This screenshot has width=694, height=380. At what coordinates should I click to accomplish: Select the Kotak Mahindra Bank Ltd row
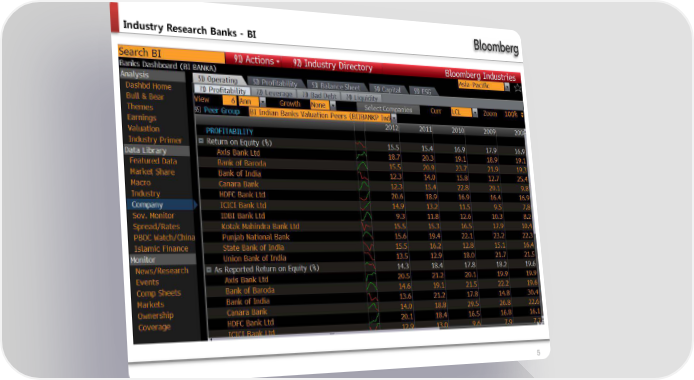[x=366, y=227]
